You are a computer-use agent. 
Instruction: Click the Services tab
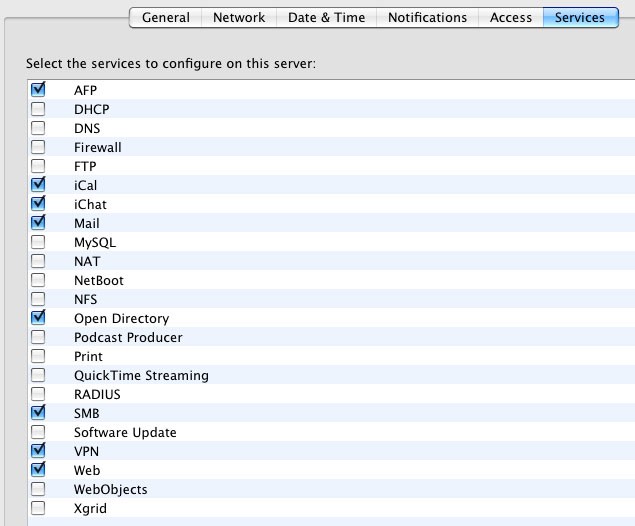pyautogui.click(x=580, y=17)
